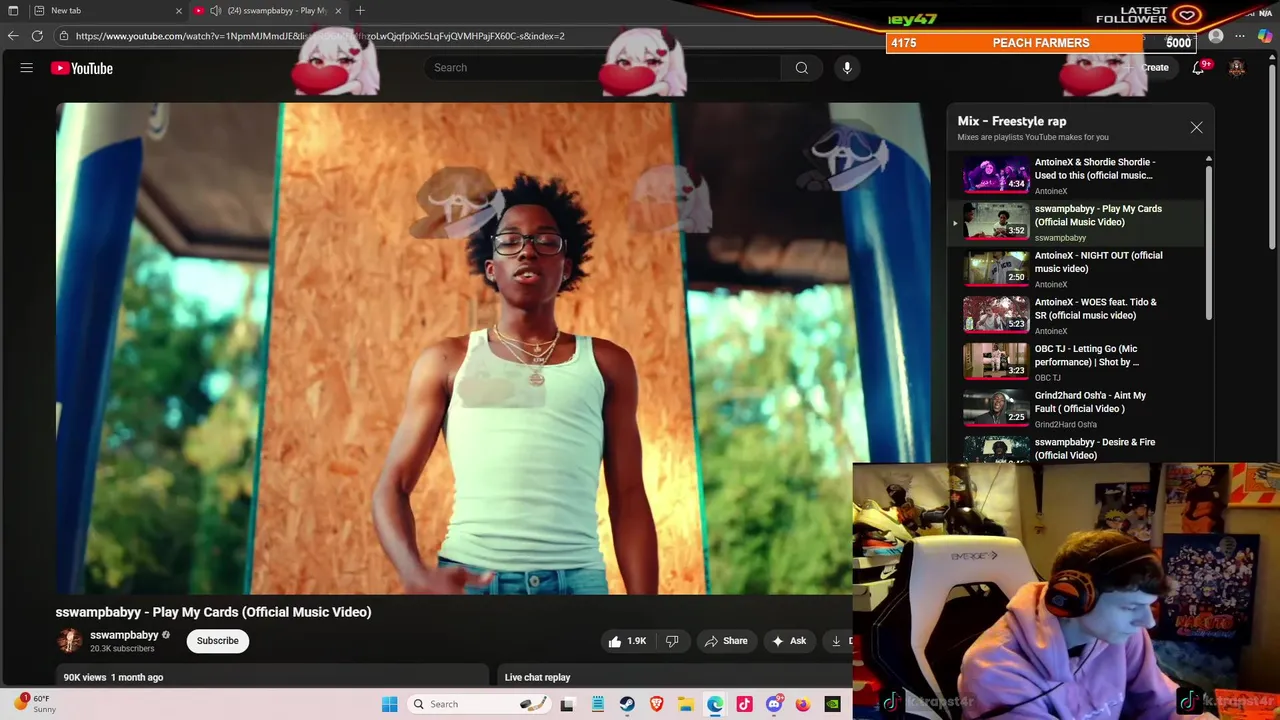Viewport: 1280px width, 720px height.
Task: Start voice search with the microphone icon
Action: (x=847, y=68)
